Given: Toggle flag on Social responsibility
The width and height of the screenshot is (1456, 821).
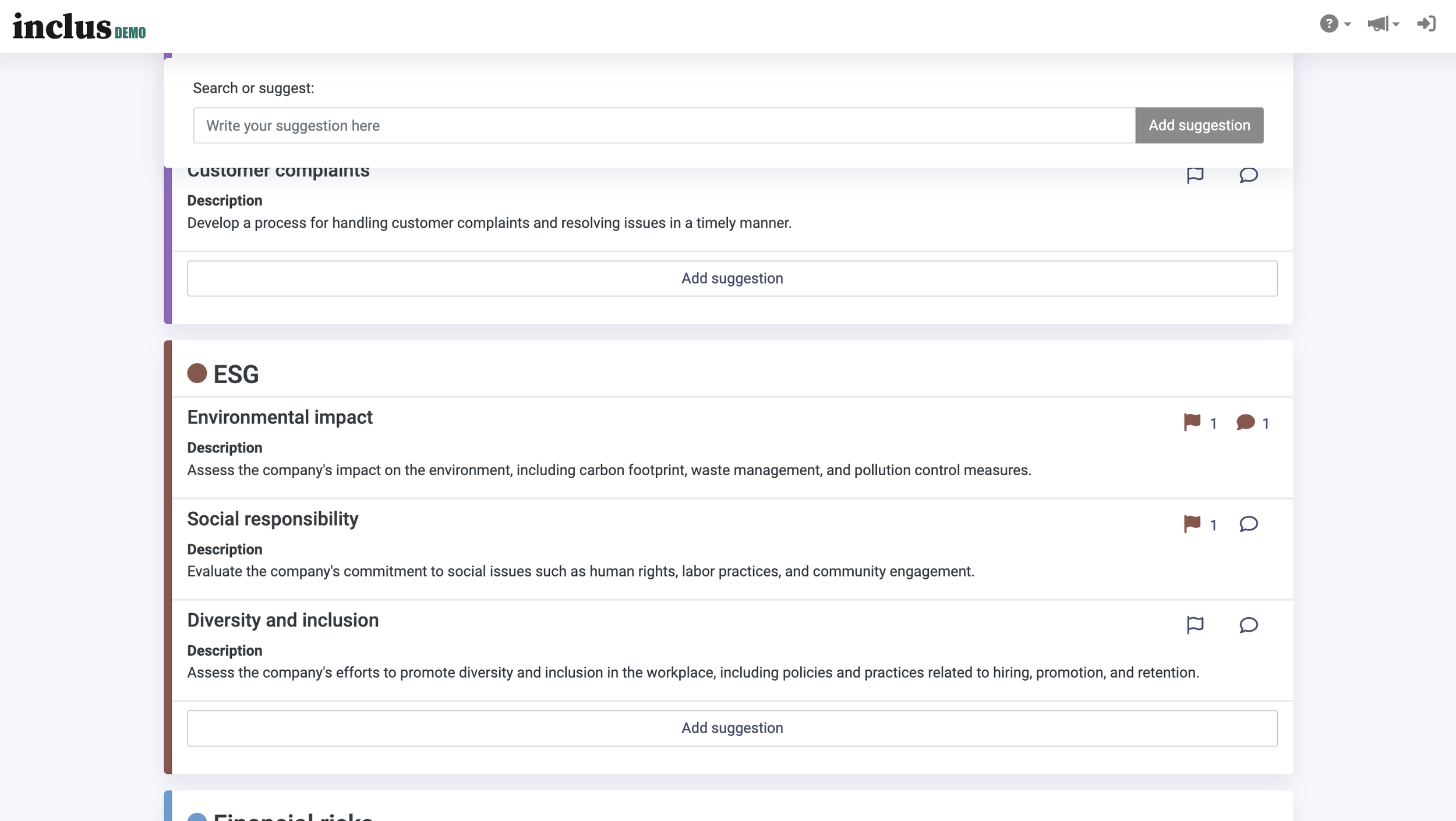Looking at the screenshot, I should point(1192,524).
